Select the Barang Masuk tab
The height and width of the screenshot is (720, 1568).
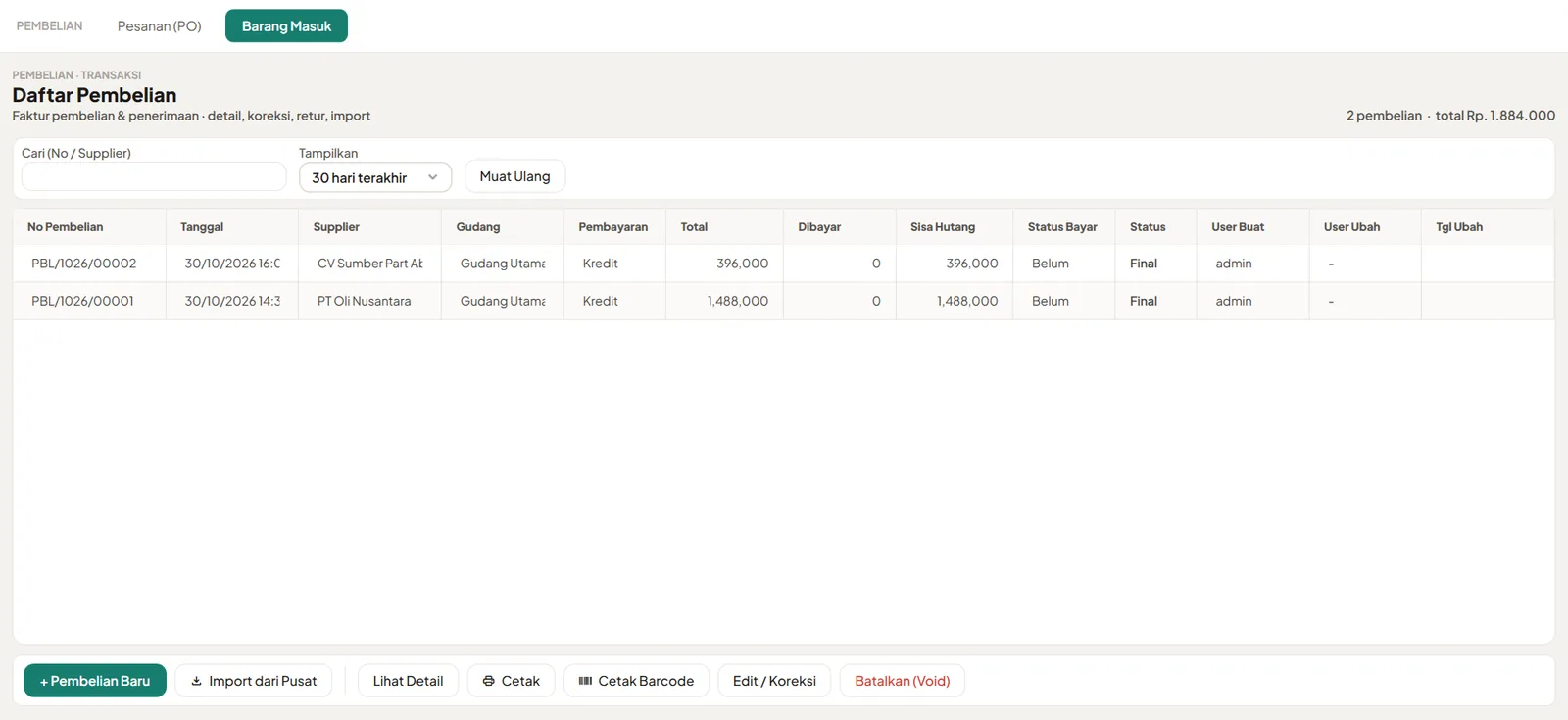pos(286,26)
